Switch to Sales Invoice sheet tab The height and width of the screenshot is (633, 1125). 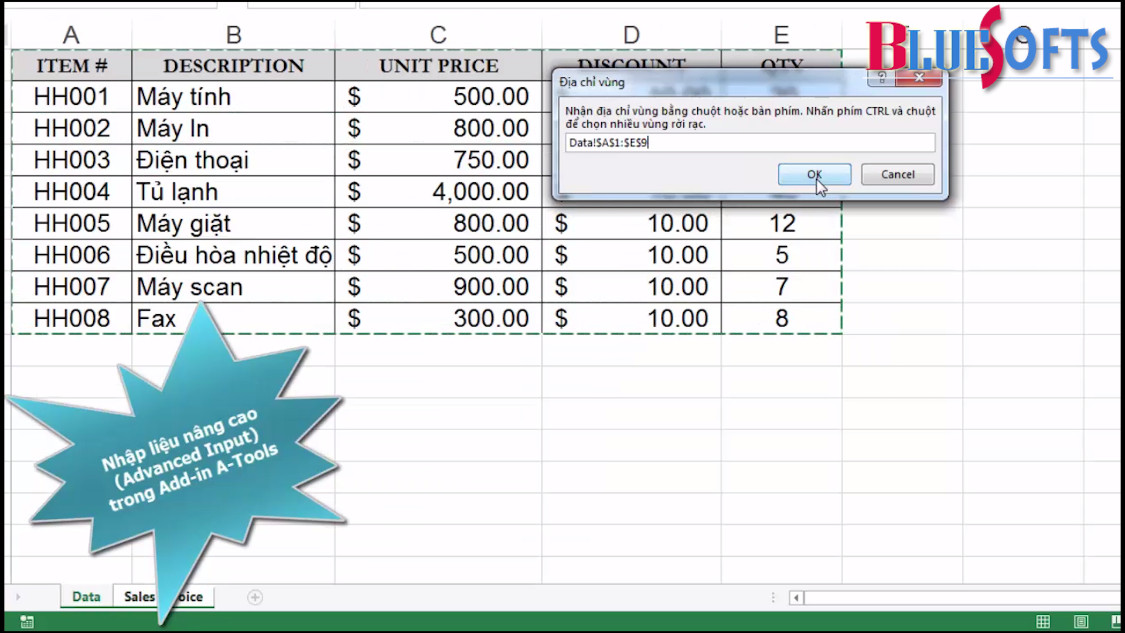[x=140, y=597]
